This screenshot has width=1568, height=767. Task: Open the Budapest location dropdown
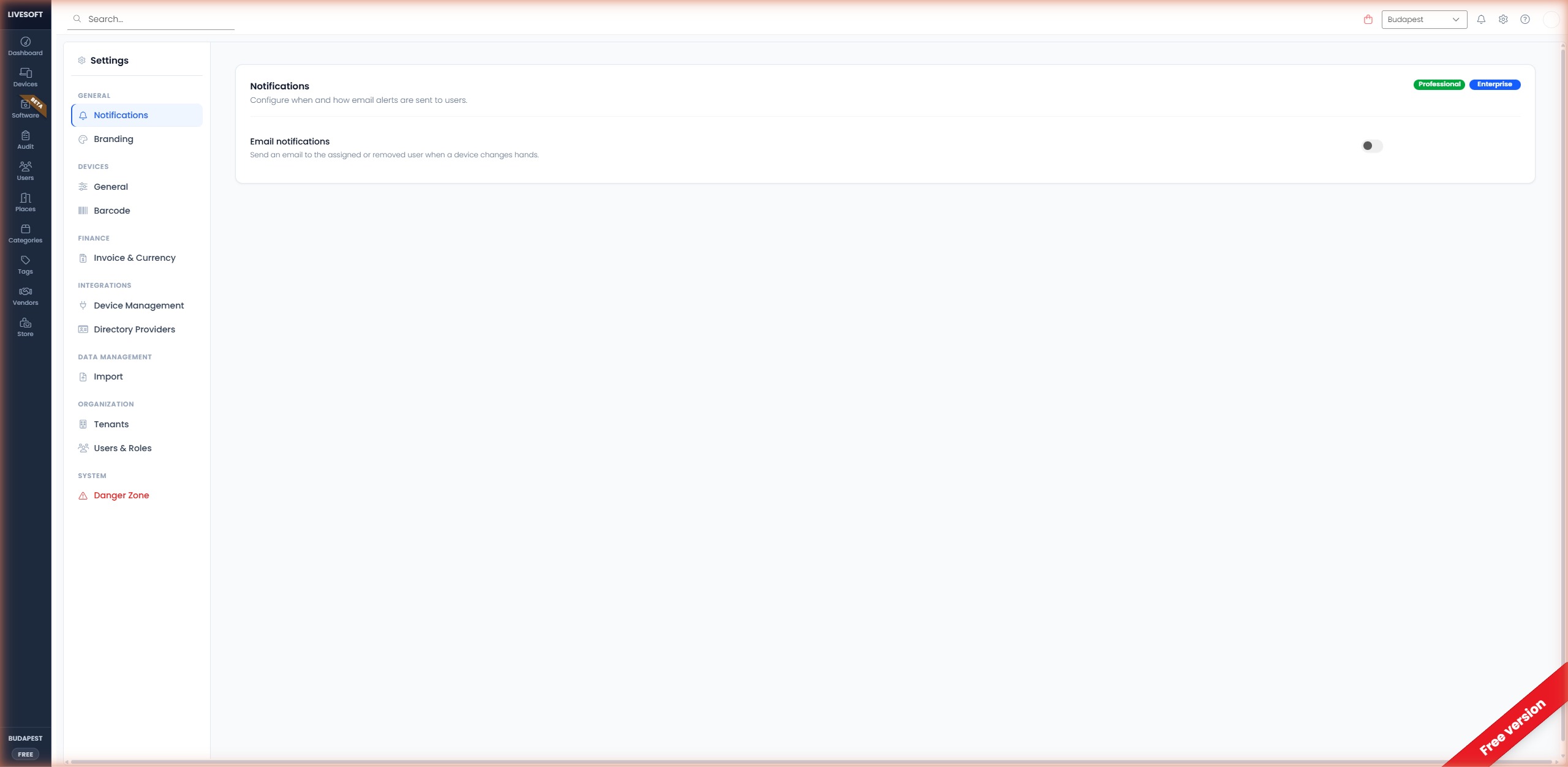click(1423, 19)
